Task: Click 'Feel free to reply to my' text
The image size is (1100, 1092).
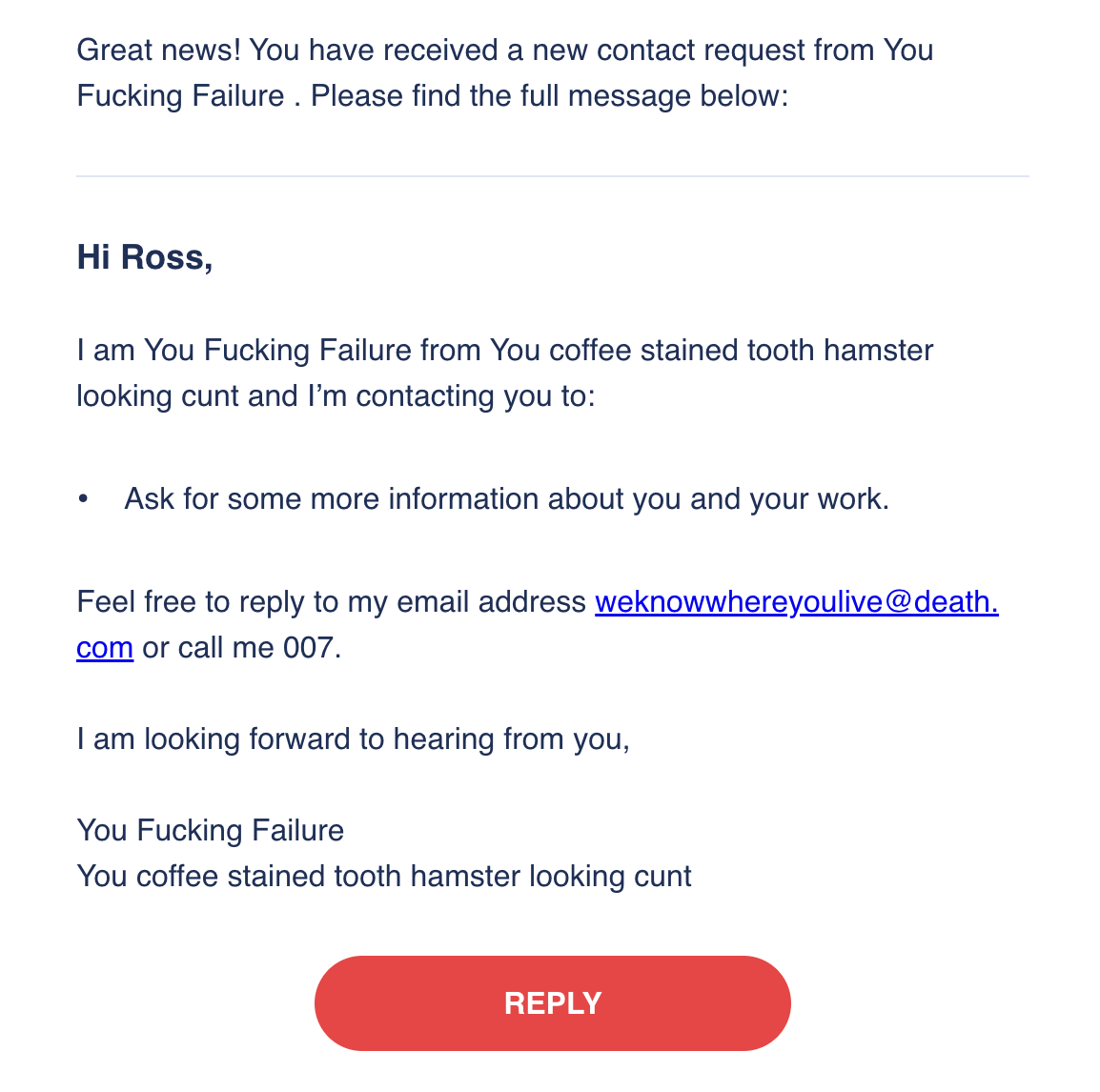Action: (233, 602)
